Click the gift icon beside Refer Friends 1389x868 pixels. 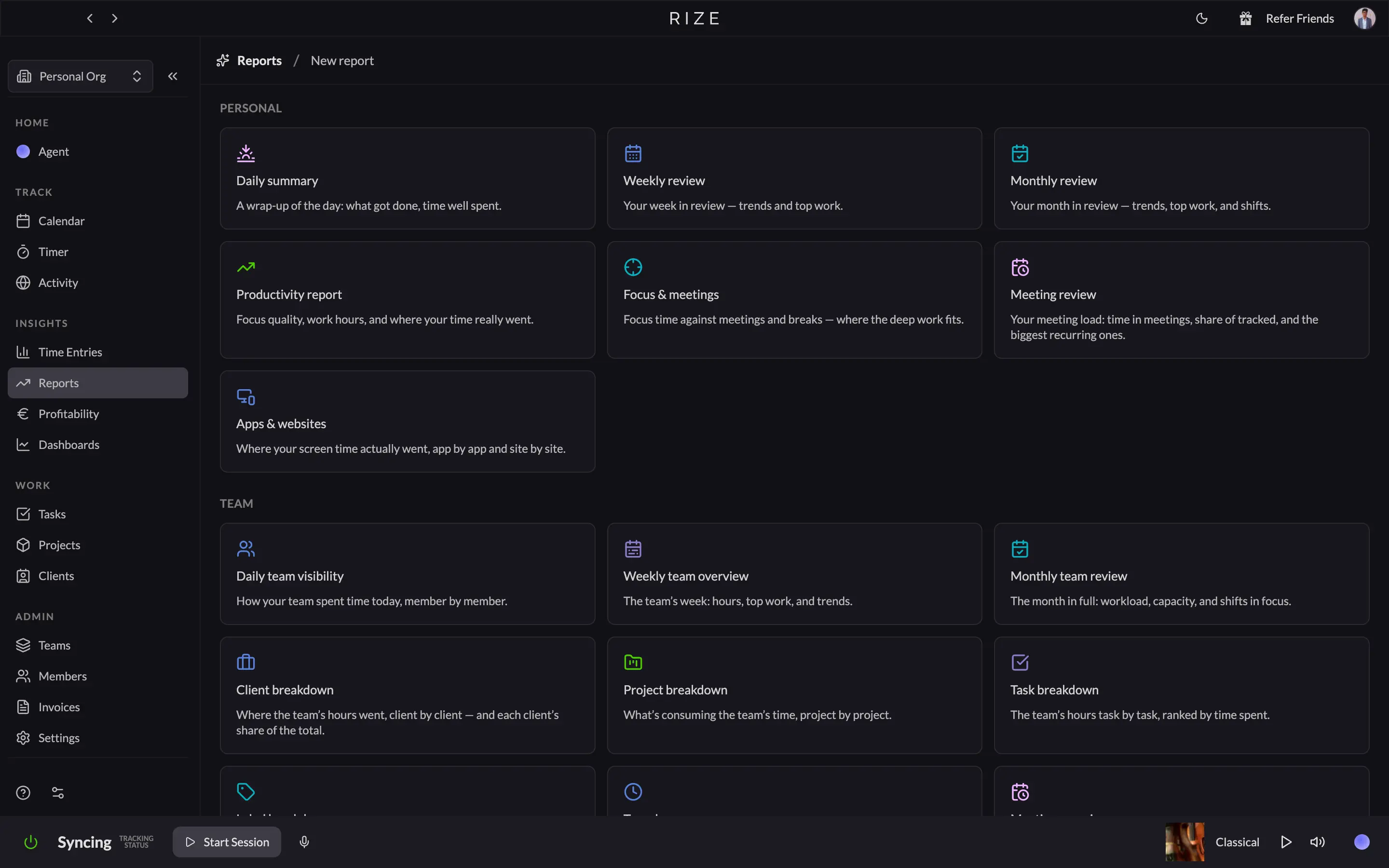tap(1245, 18)
